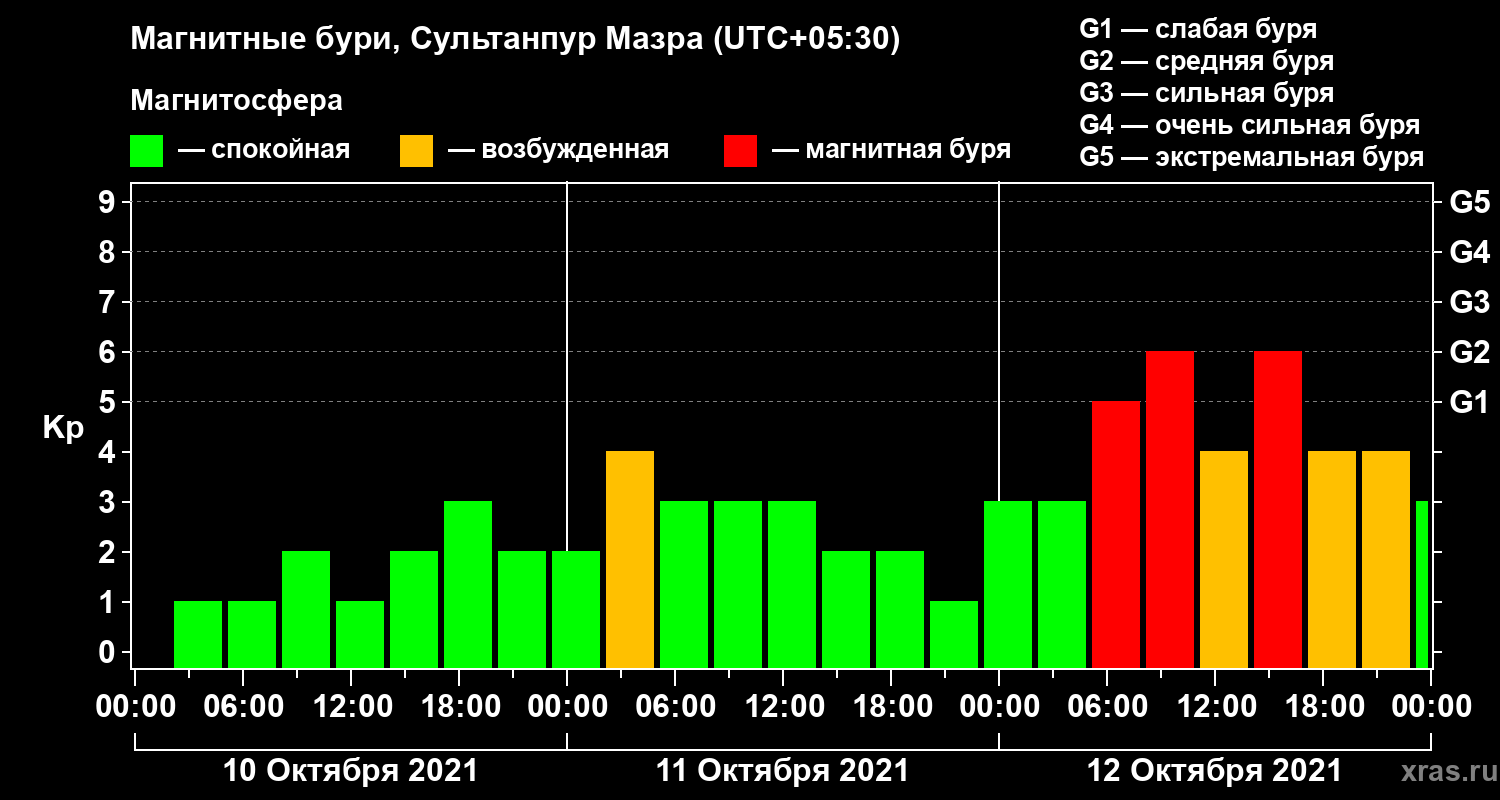Click the '— возбужденная' legend label
Viewport: 1500px width, 800px height.
[558, 151]
